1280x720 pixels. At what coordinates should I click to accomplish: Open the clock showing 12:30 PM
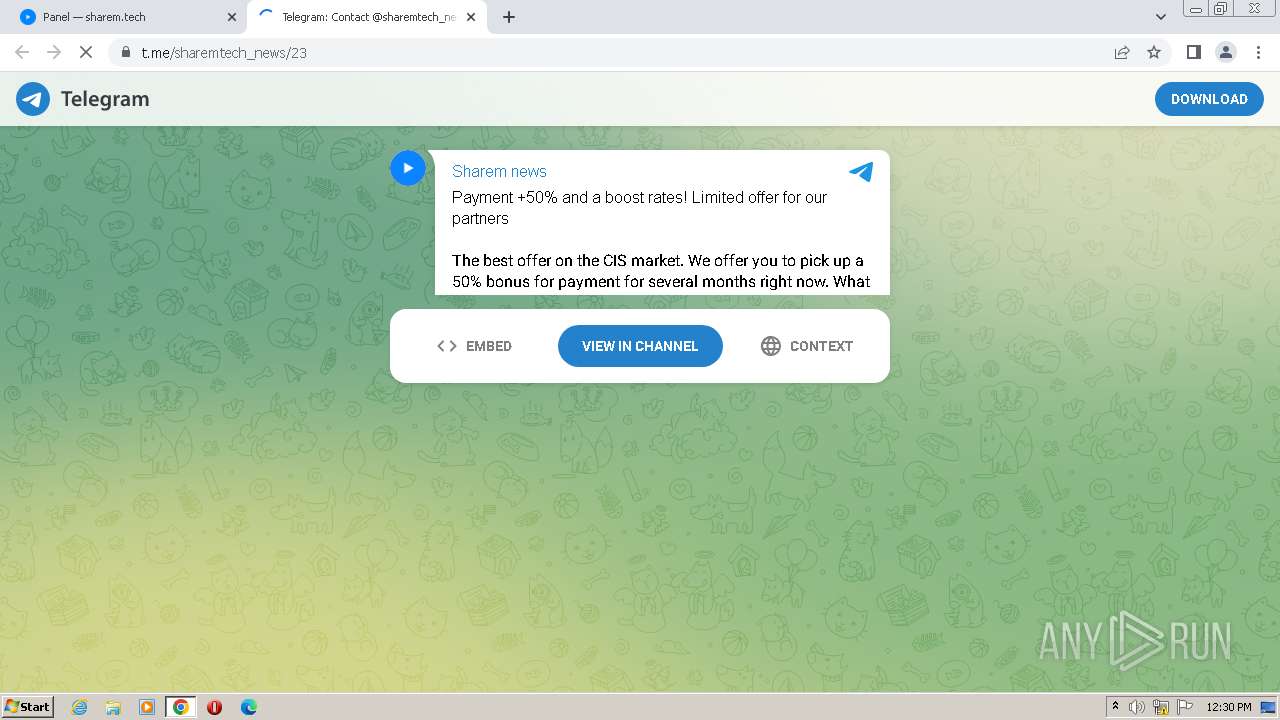pos(1229,707)
